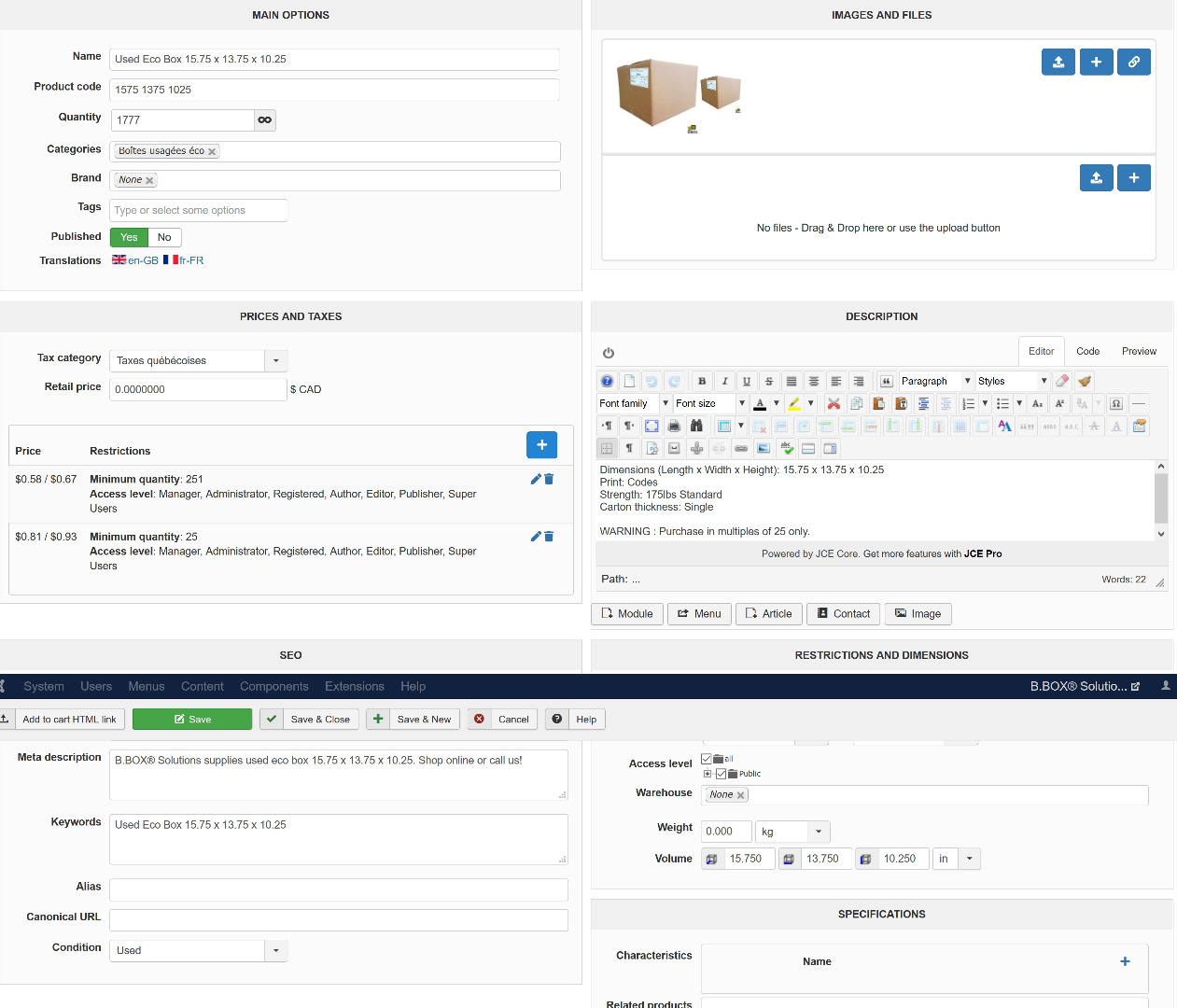Delete the $0.81 / $0.93 price row

point(549,537)
